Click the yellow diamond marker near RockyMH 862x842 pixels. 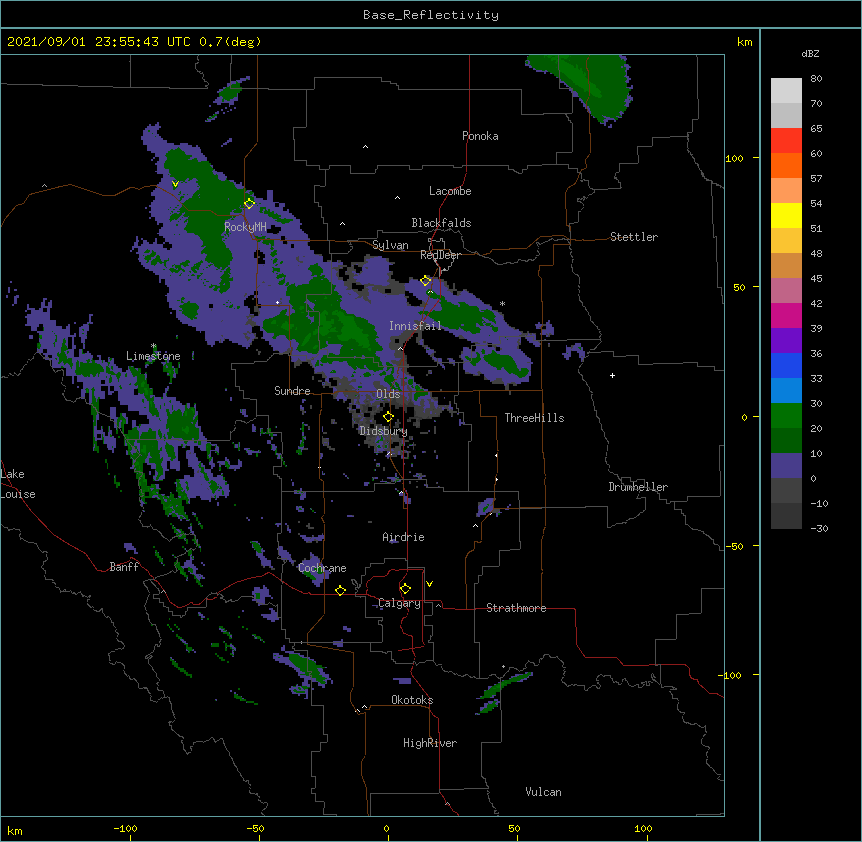[x=250, y=203]
